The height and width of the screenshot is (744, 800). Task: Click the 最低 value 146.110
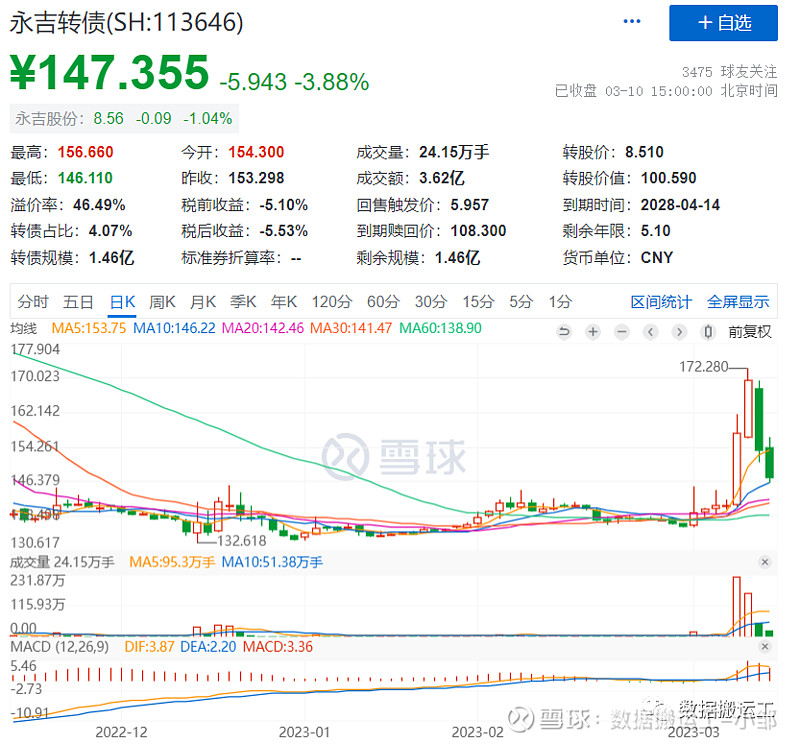[x=85, y=178]
